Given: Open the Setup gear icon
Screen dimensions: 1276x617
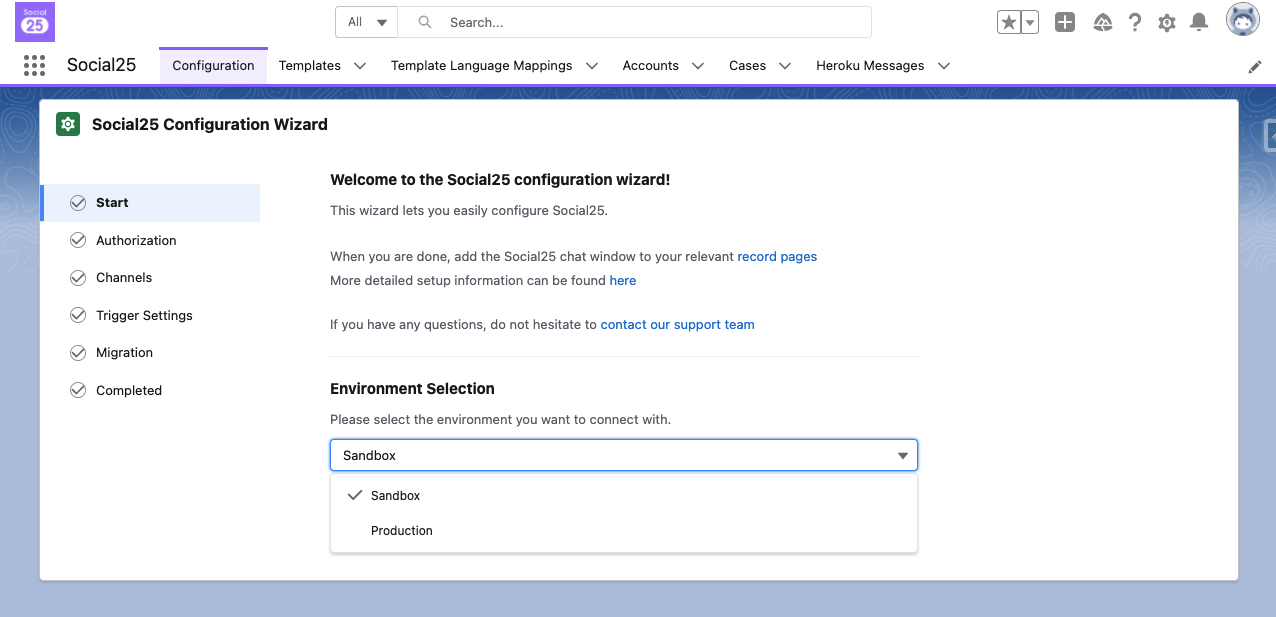Looking at the screenshot, I should [x=1167, y=22].
